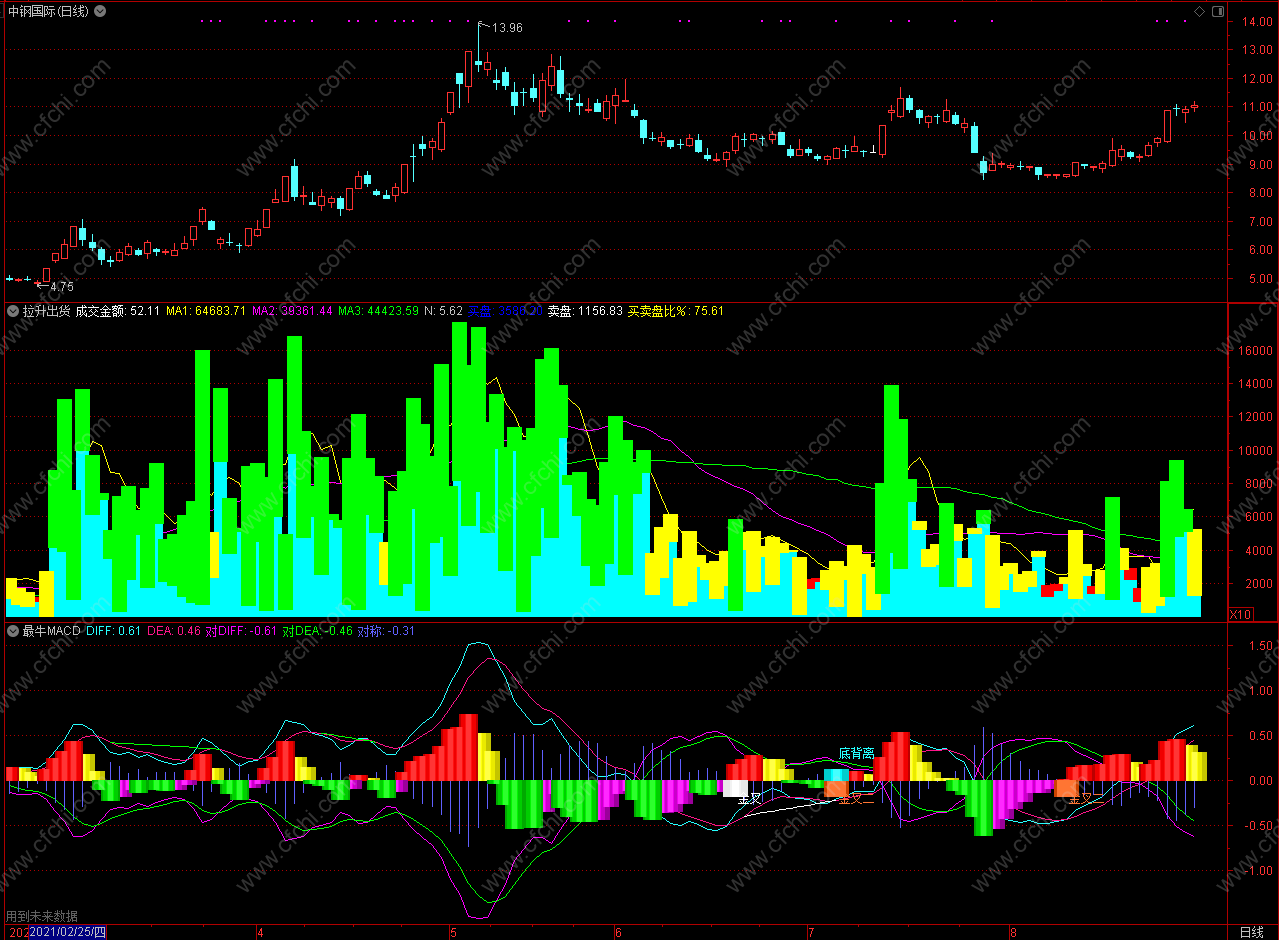Click the 16000 volume axis value

point(1256,351)
